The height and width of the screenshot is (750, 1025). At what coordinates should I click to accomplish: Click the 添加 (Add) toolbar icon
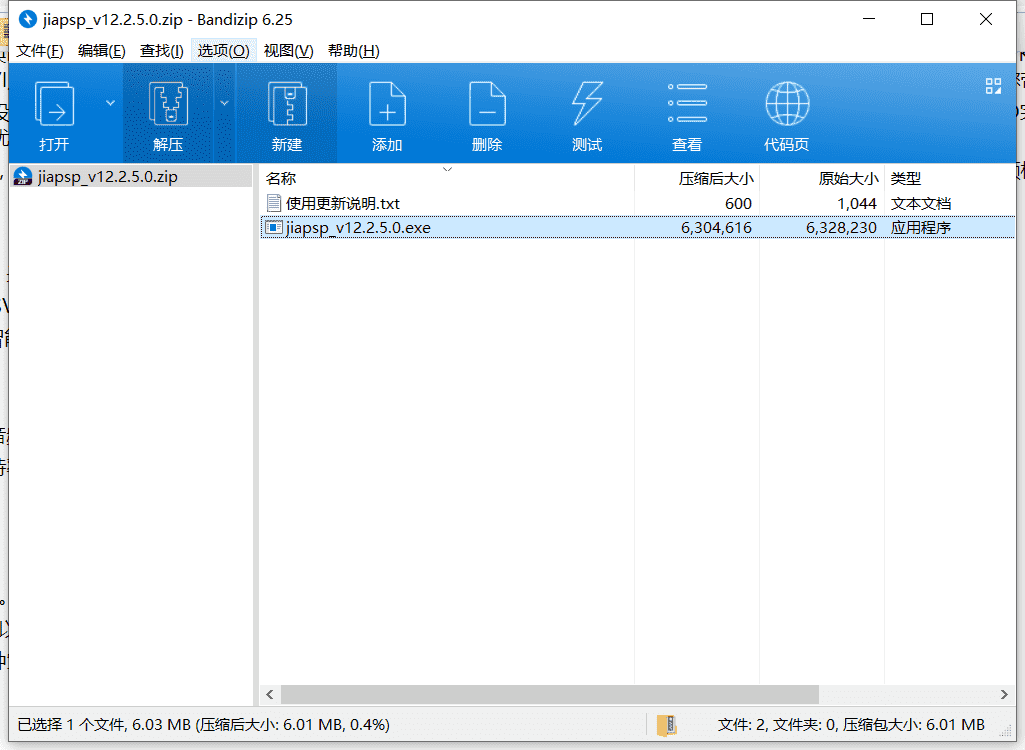click(x=387, y=105)
